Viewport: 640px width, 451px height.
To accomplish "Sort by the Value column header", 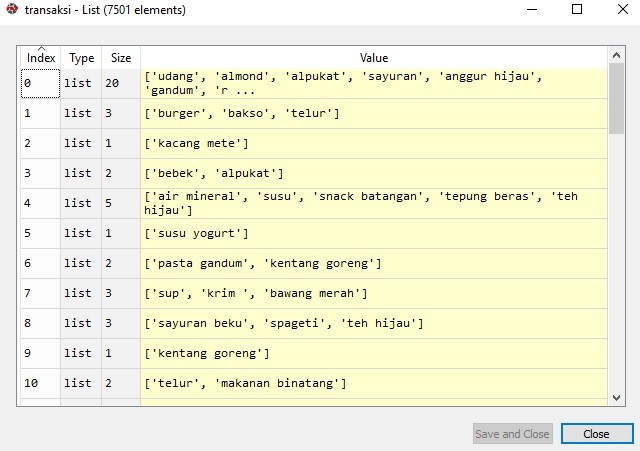I will point(373,58).
